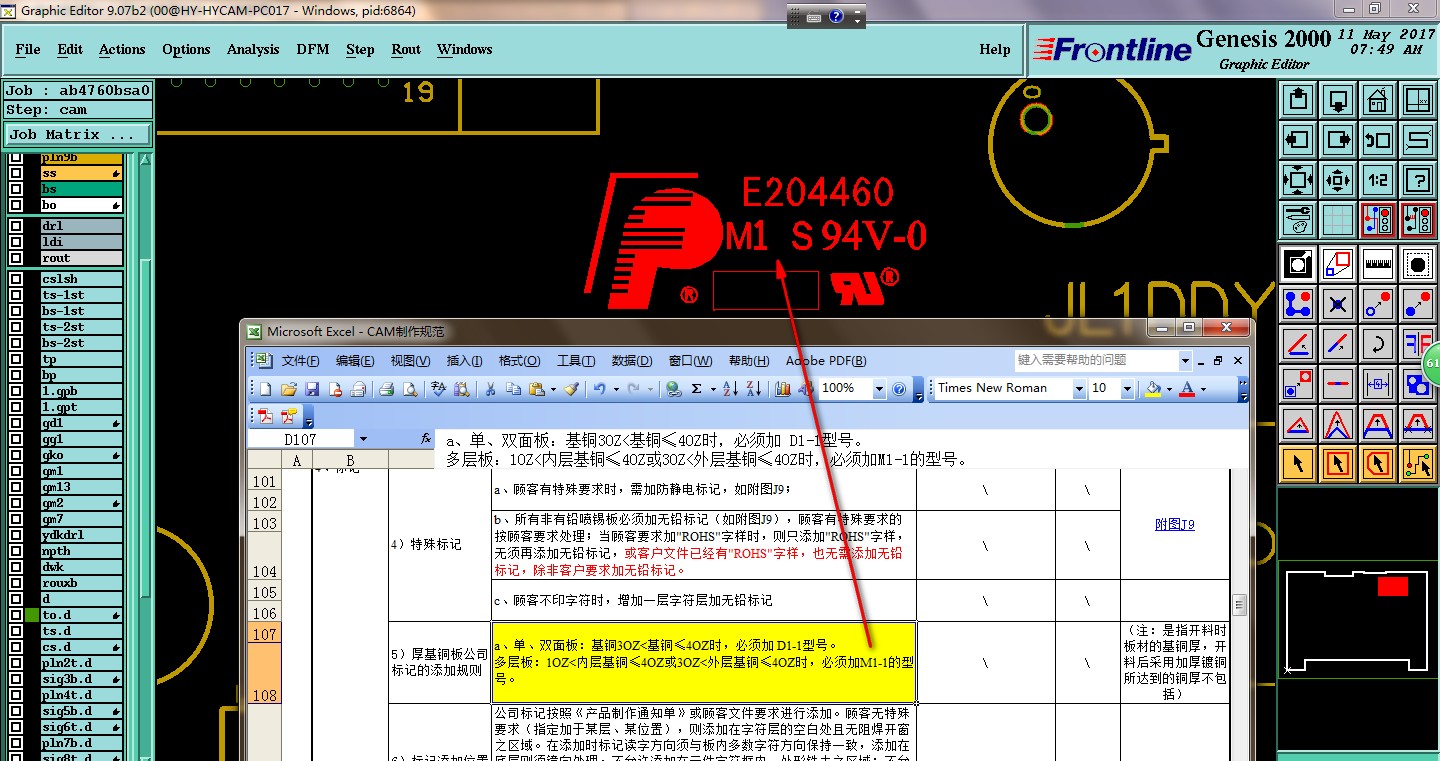Click the Excel help question mark button
Viewport: 1440px width, 761px height.
(899, 389)
